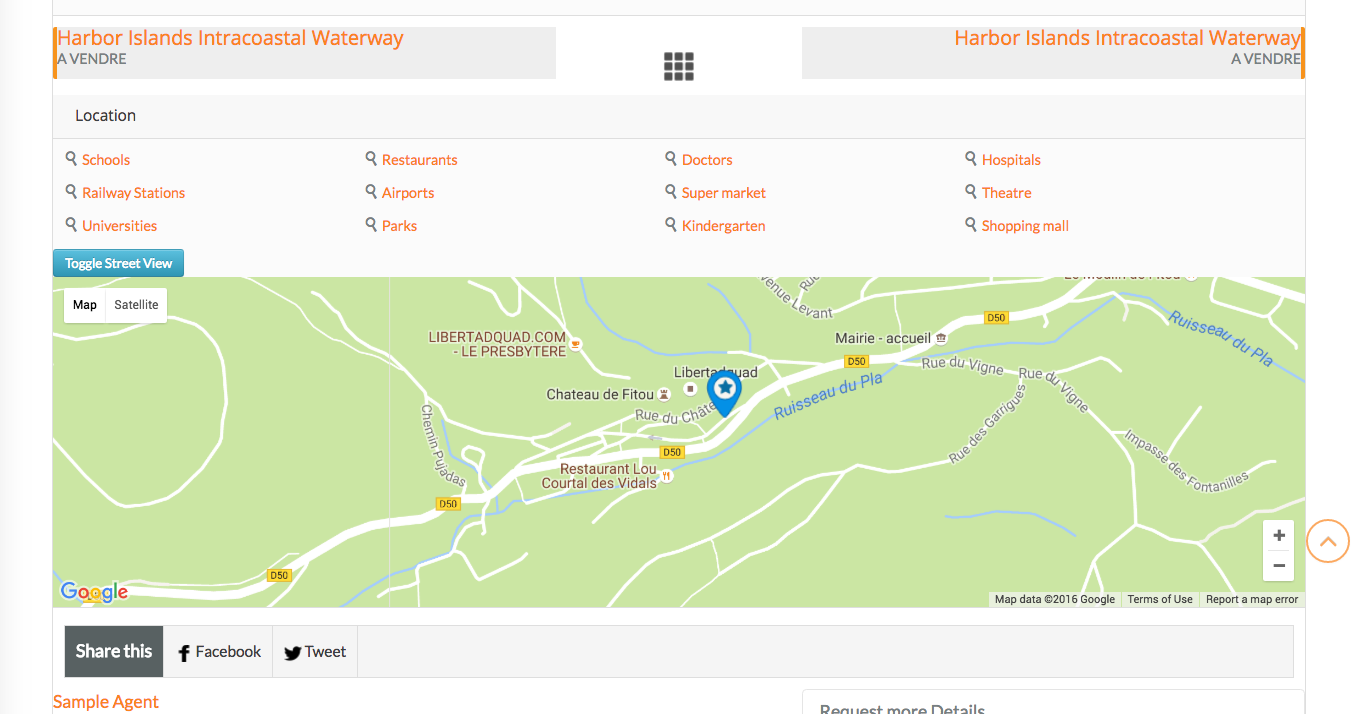Toggle Street View on the map
Viewport: 1353px width, 714px height.
118,263
